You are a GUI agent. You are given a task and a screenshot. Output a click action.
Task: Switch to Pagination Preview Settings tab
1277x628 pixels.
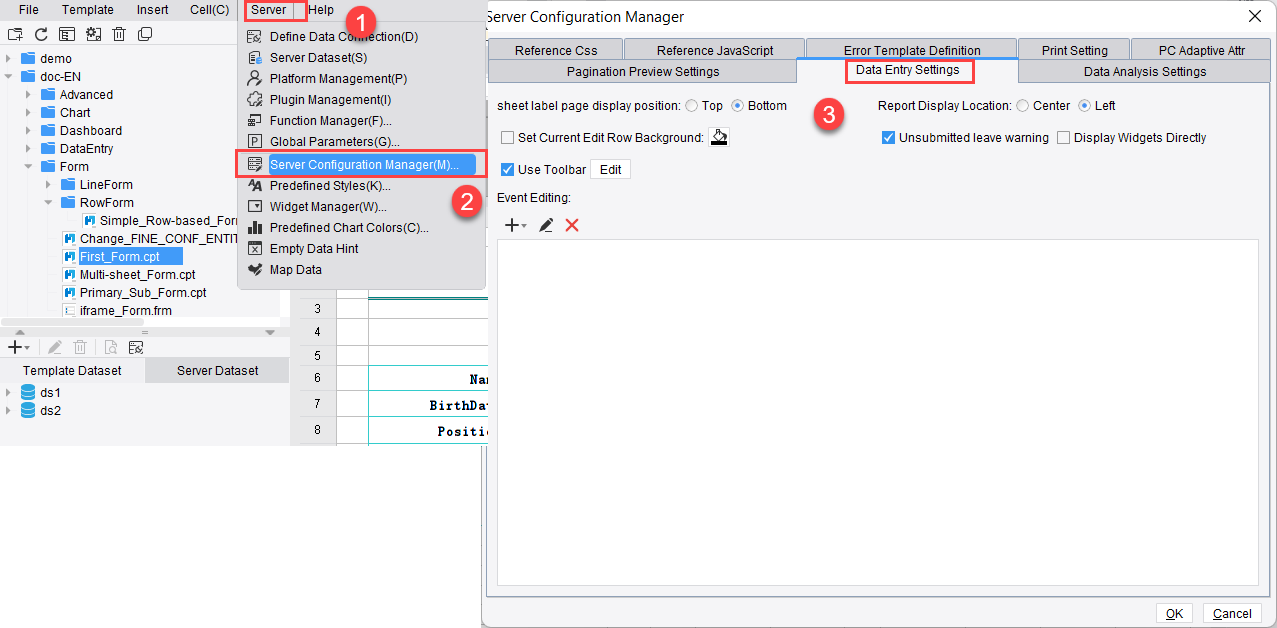point(643,72)
